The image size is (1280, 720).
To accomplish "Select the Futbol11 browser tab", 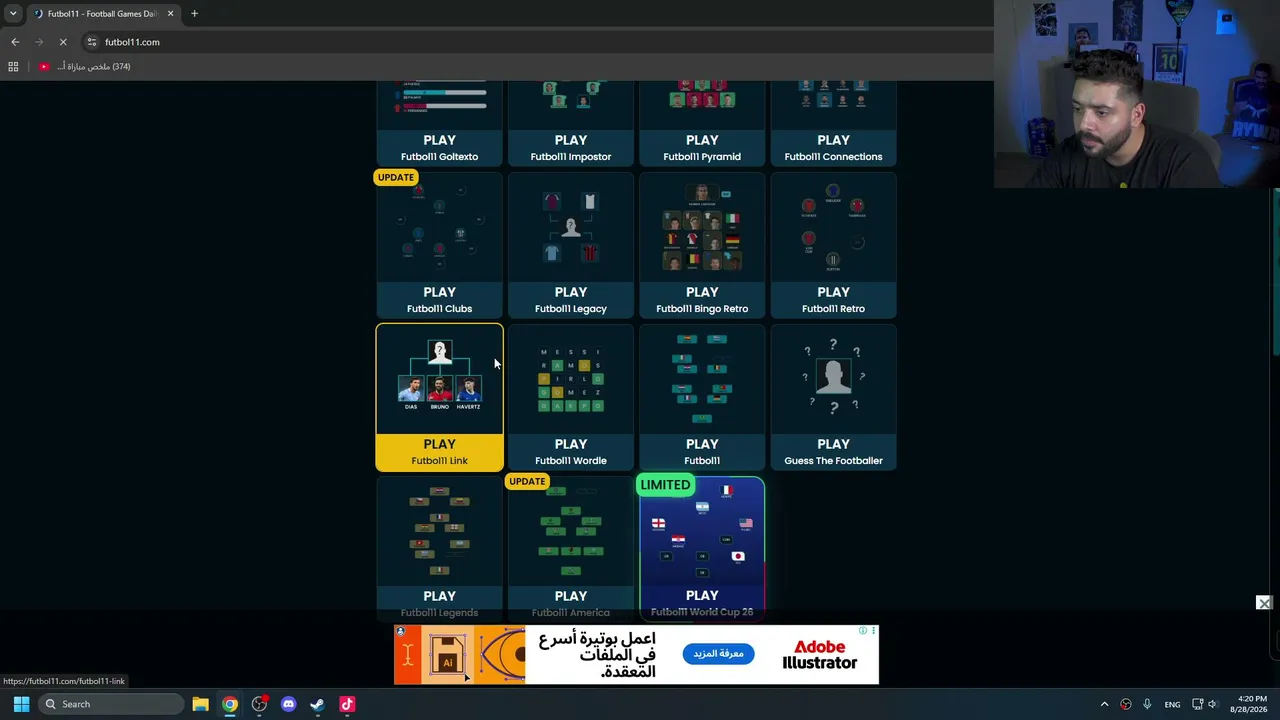I will tap(103, 14).
